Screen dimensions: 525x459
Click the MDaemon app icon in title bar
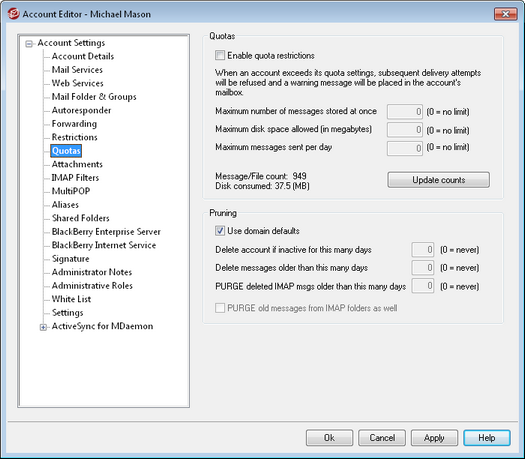[13, 14]
